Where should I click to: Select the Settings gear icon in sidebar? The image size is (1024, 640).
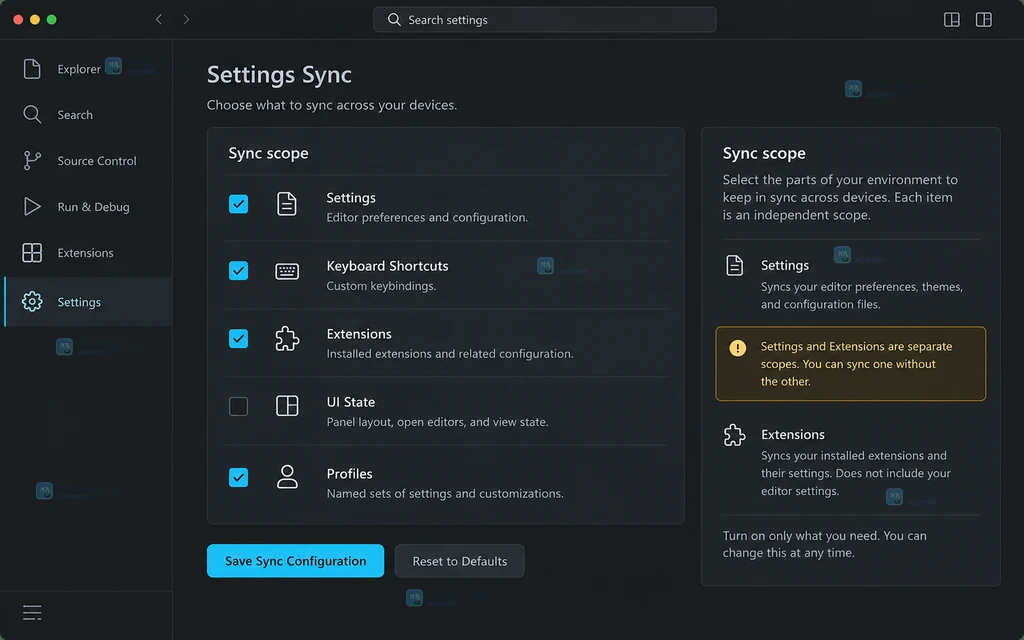click(x=32, y=302)
